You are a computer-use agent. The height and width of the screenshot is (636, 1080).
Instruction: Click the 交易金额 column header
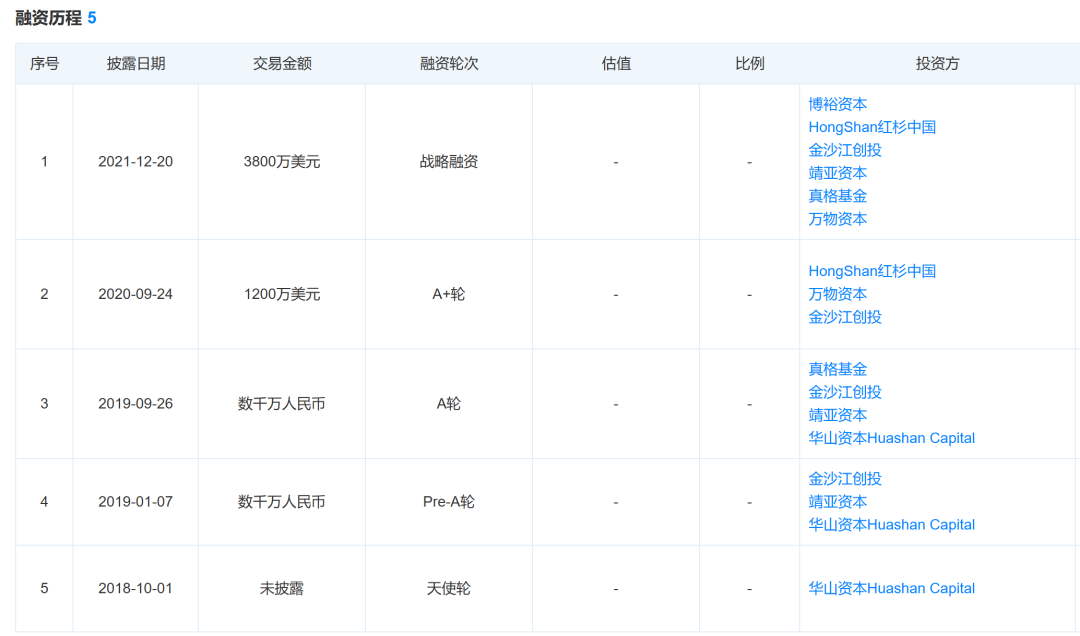click(x=282, y=63)
